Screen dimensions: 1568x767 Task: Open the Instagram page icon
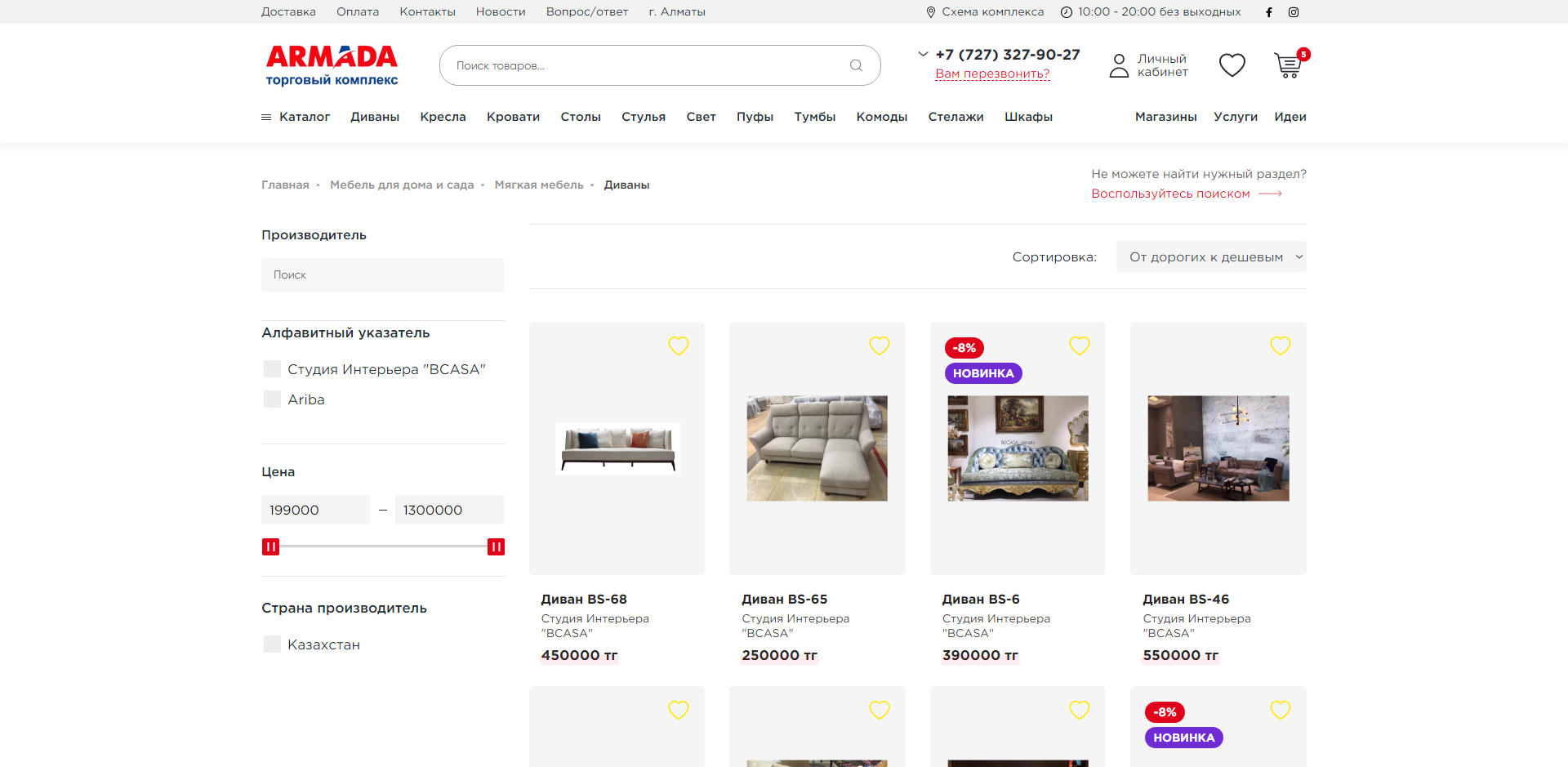[x=1294, y=12]
